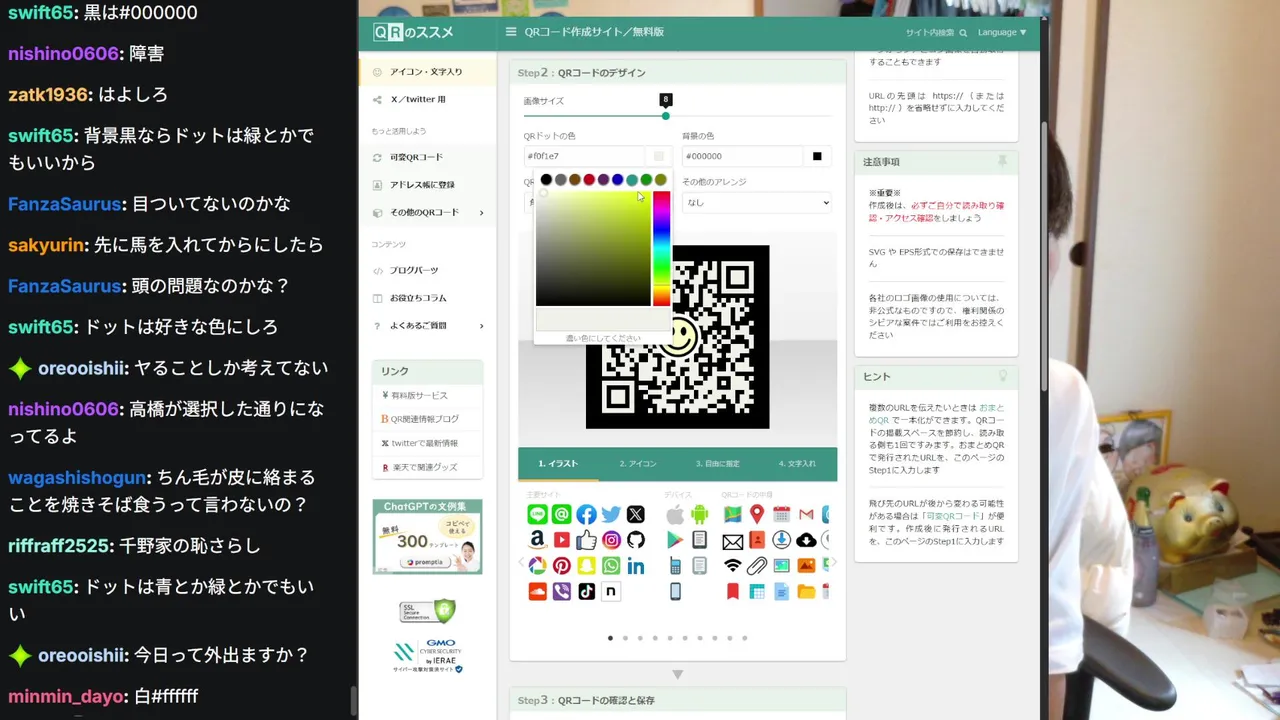The height and width of the screenshot is (720, 1280).
Task: Choose the TikTok logo illustration
Action: coord(586,591)
